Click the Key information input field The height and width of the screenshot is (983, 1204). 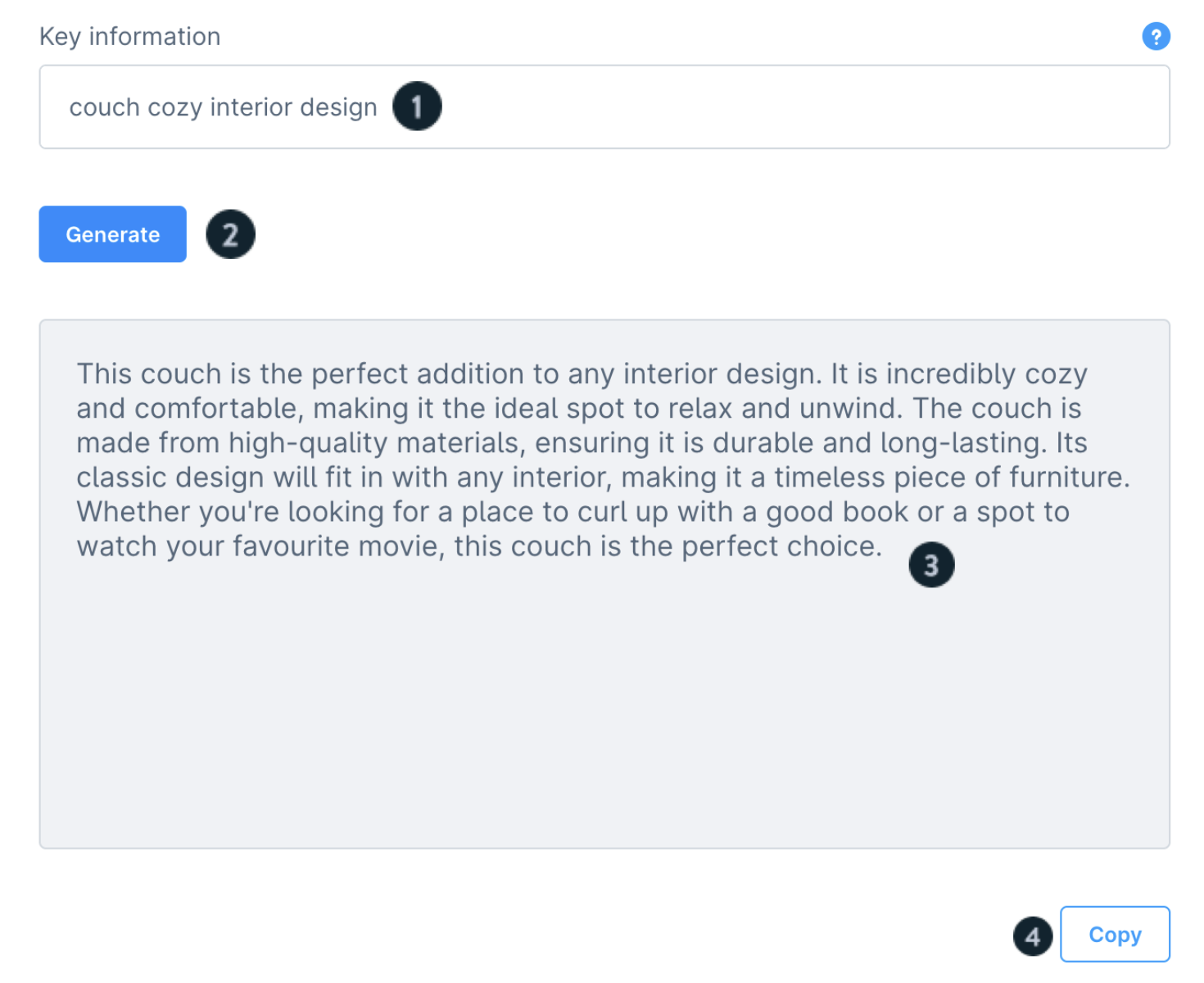click(604, 107)
